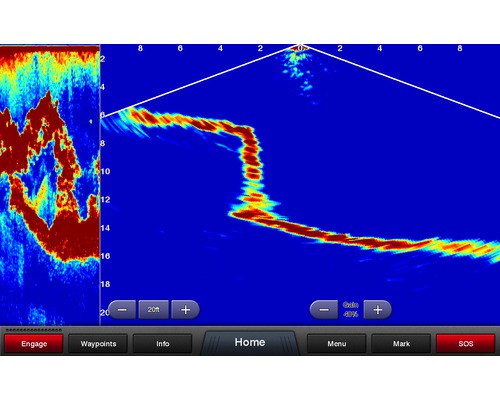Tap the 14 depth scale label
This screenshot has height=400, width=500.
[105, 228]
